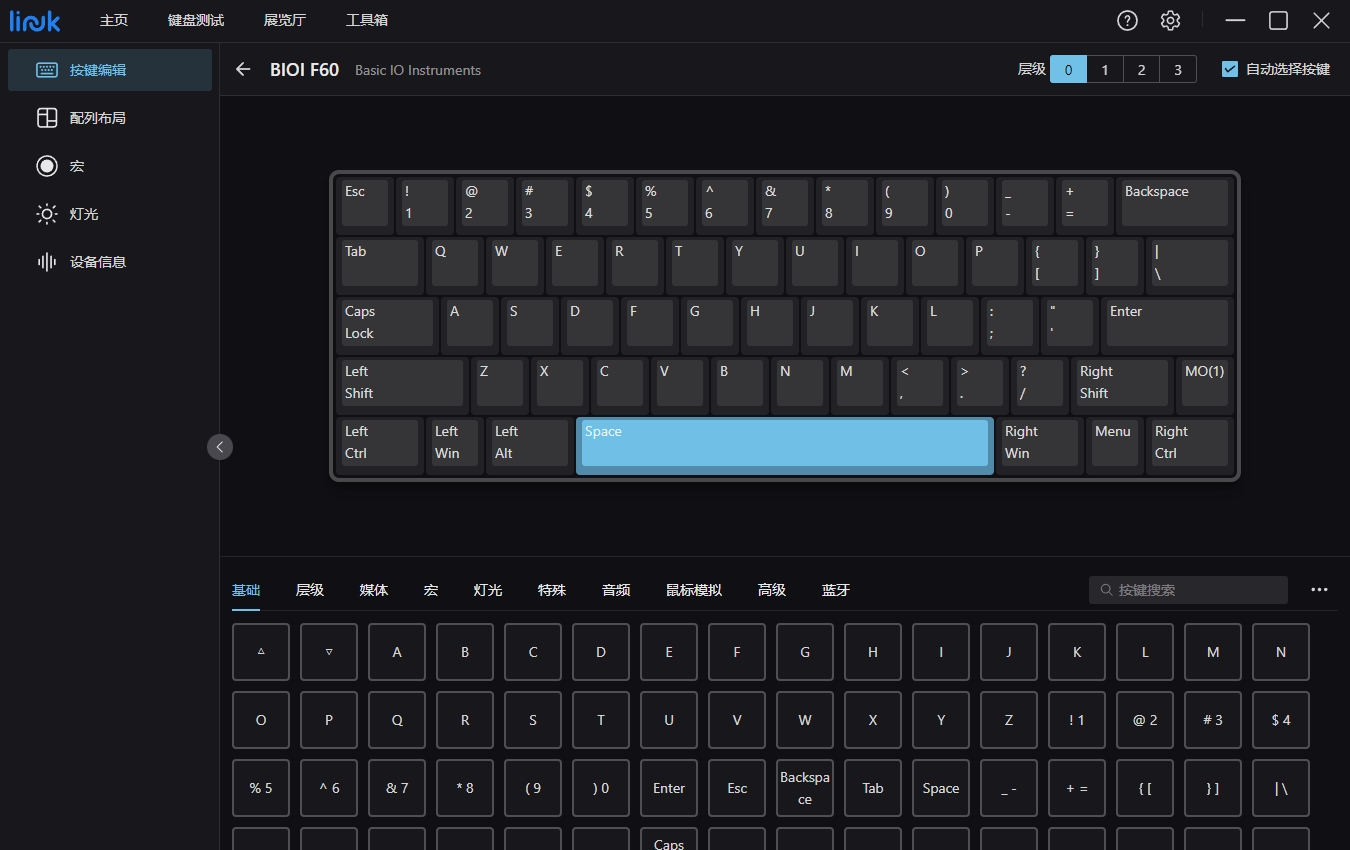Select the triangle-down transparent keycode

(x=329, y=652)
